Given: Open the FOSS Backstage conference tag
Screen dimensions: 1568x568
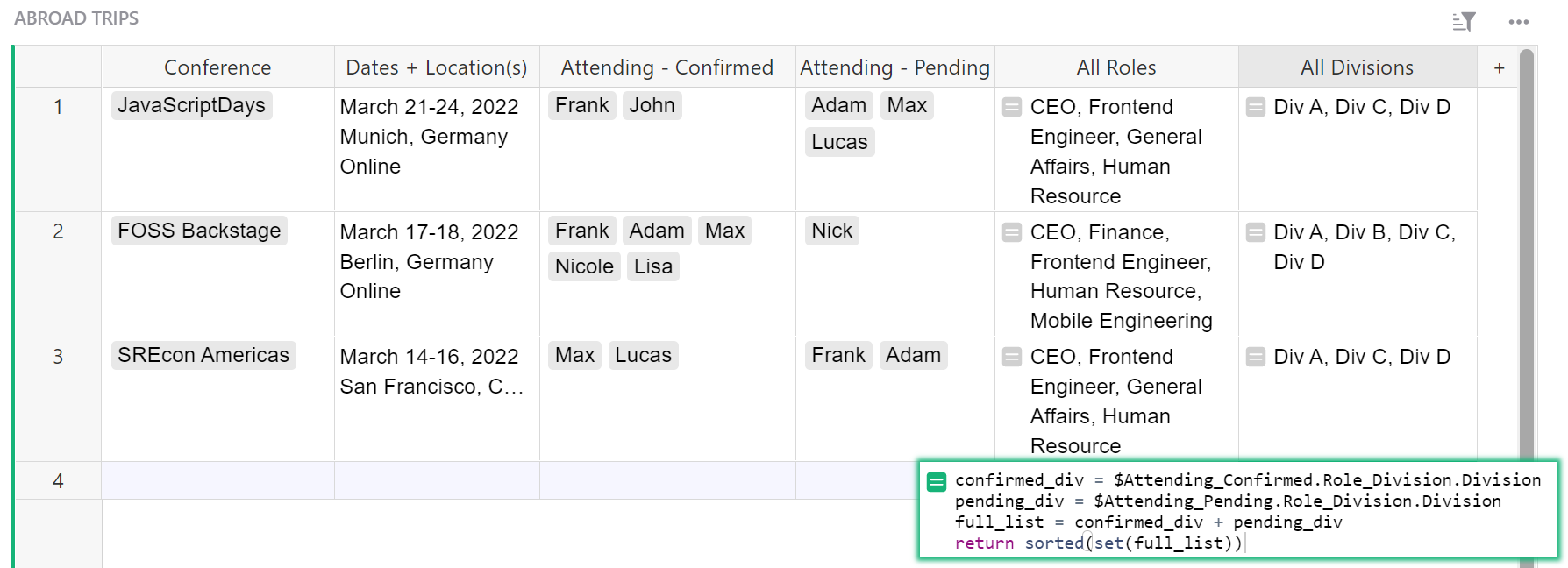Looking at the screenshot, I should (199, 231).
